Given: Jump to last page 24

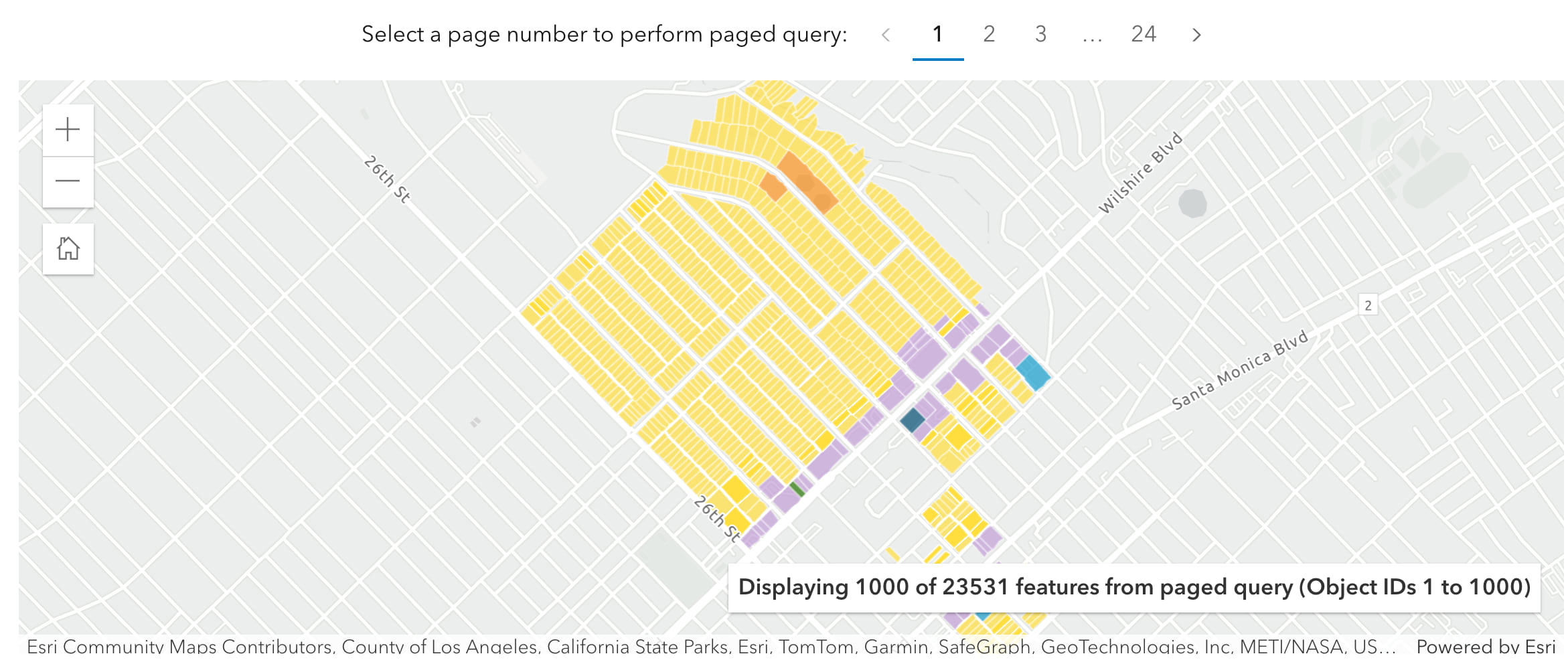Looking at the screenshot, I should click(1144, 35).
